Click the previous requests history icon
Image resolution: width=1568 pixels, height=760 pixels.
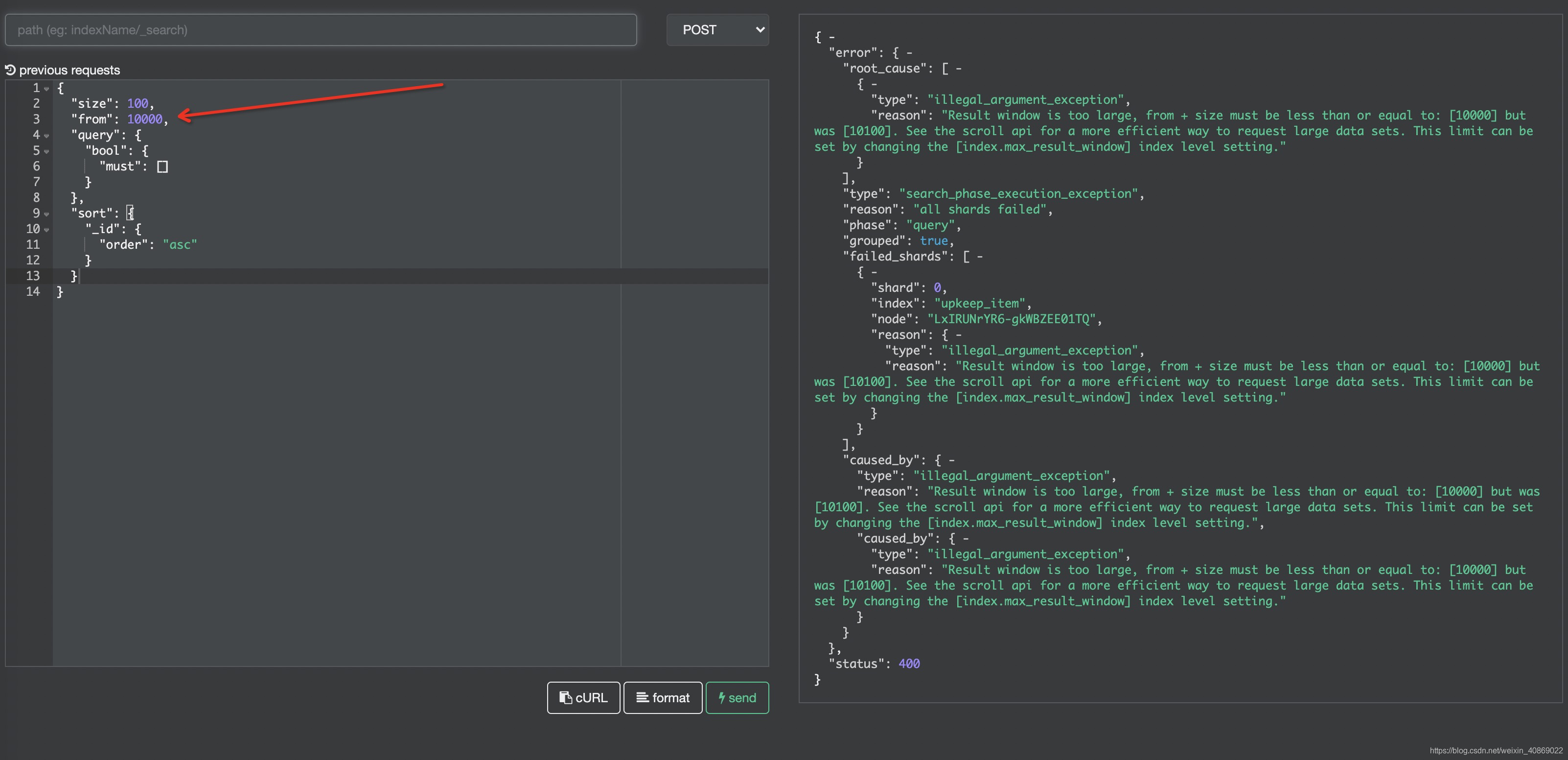[x=10, y=70]
